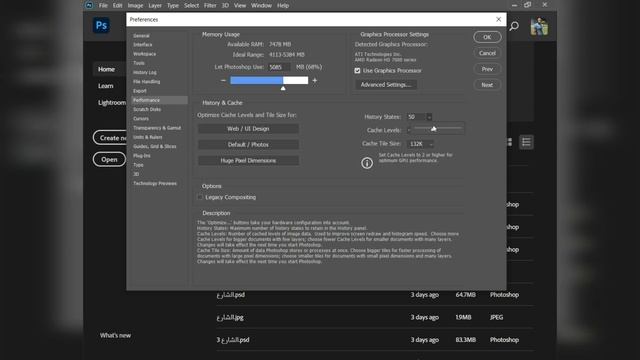Select Guides, Grid & Slices category

pos(155,147)
